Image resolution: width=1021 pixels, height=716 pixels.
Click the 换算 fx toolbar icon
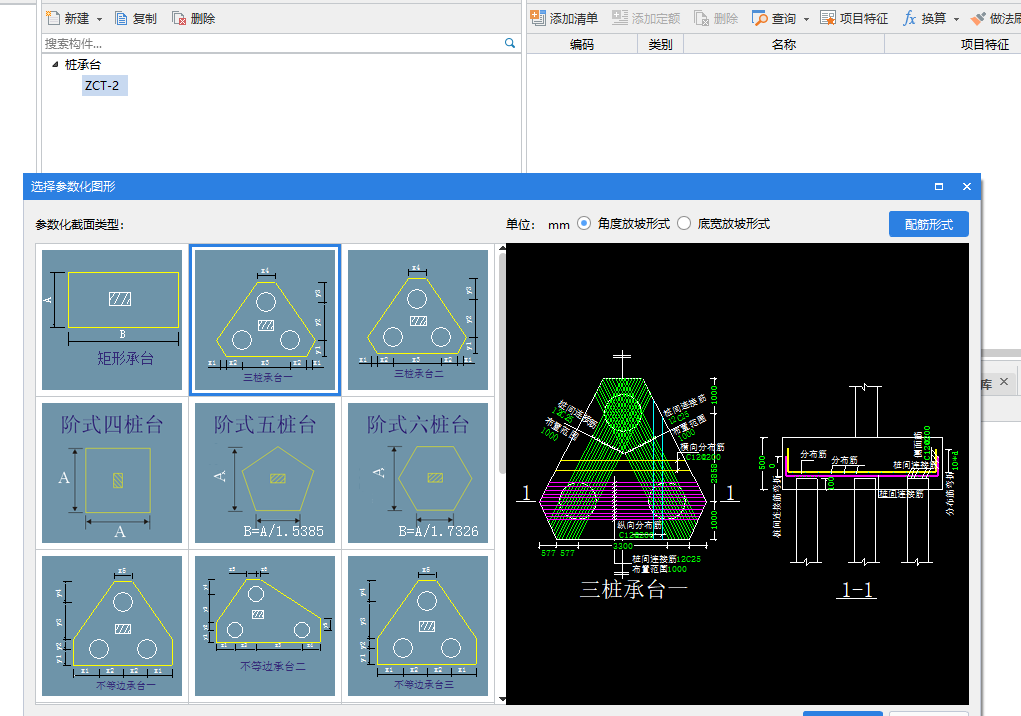910,18
